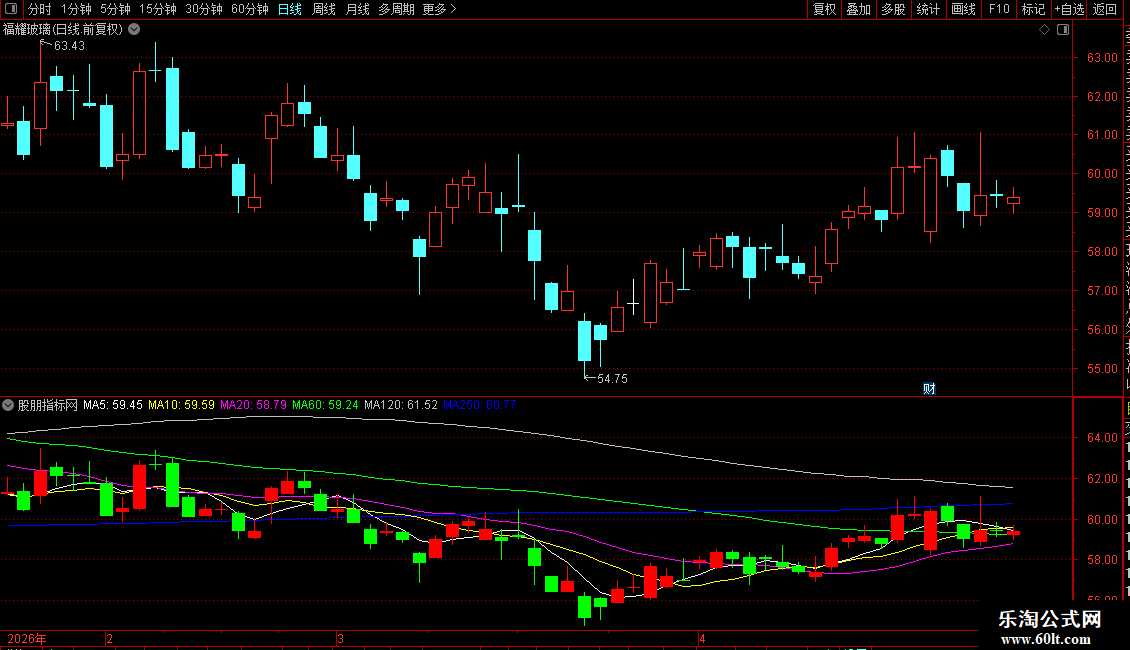Click the 财 financial marker
This screenshot has height=650, width=1130.
pyautogui.click(x=930, y=388)
